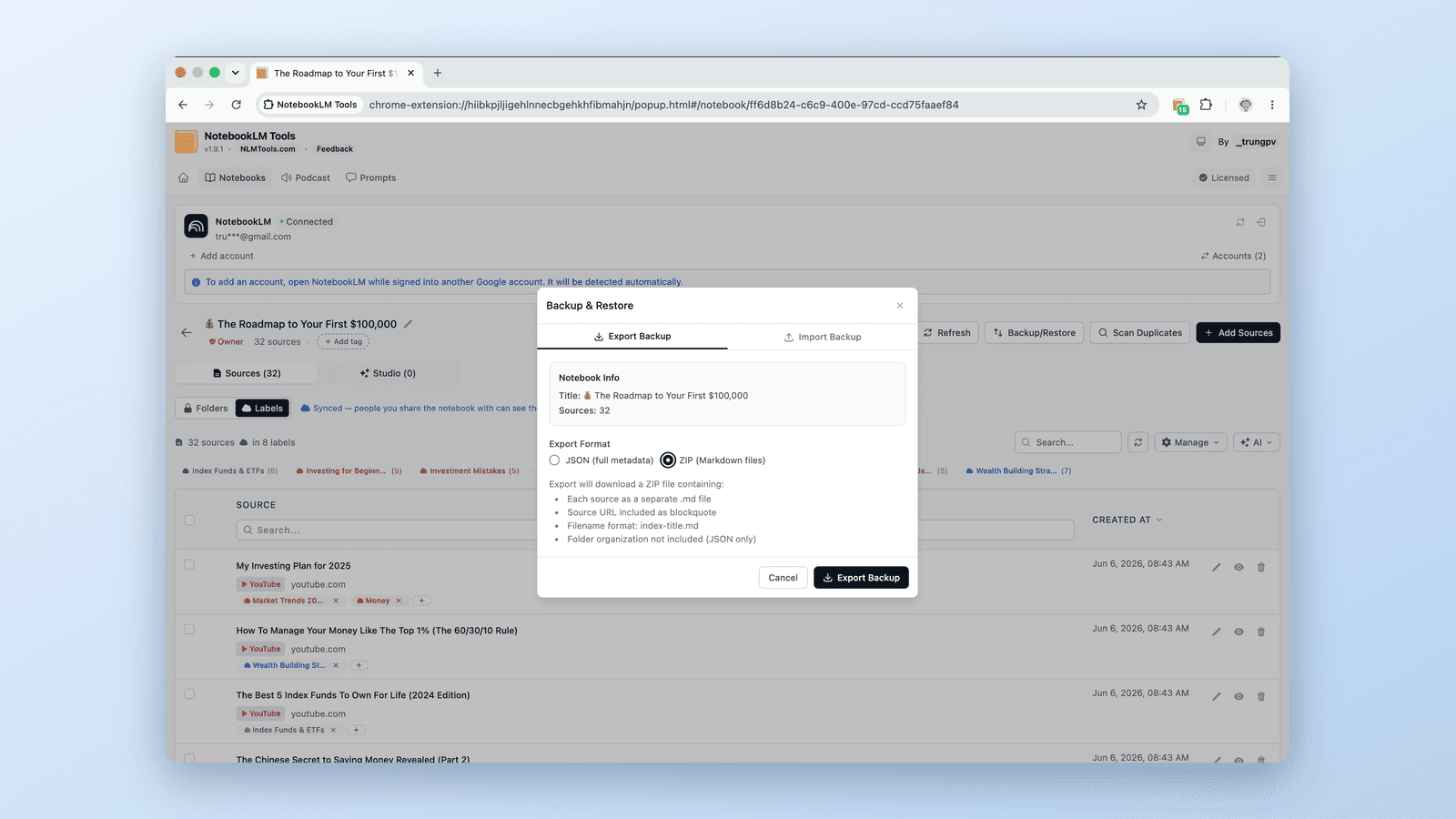Open the Manage dropdown
This screenshot has width=1456, height=819.
click(1190, 442)
